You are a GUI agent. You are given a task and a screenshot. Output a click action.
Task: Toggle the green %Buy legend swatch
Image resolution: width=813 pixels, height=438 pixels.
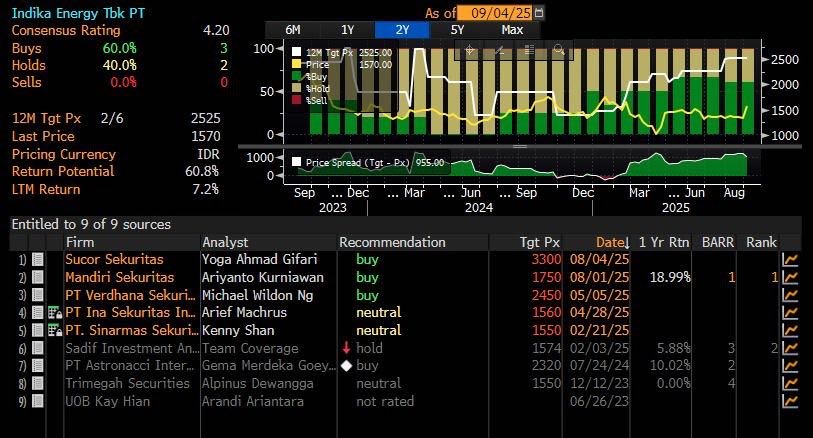click(x=297, y=76)
